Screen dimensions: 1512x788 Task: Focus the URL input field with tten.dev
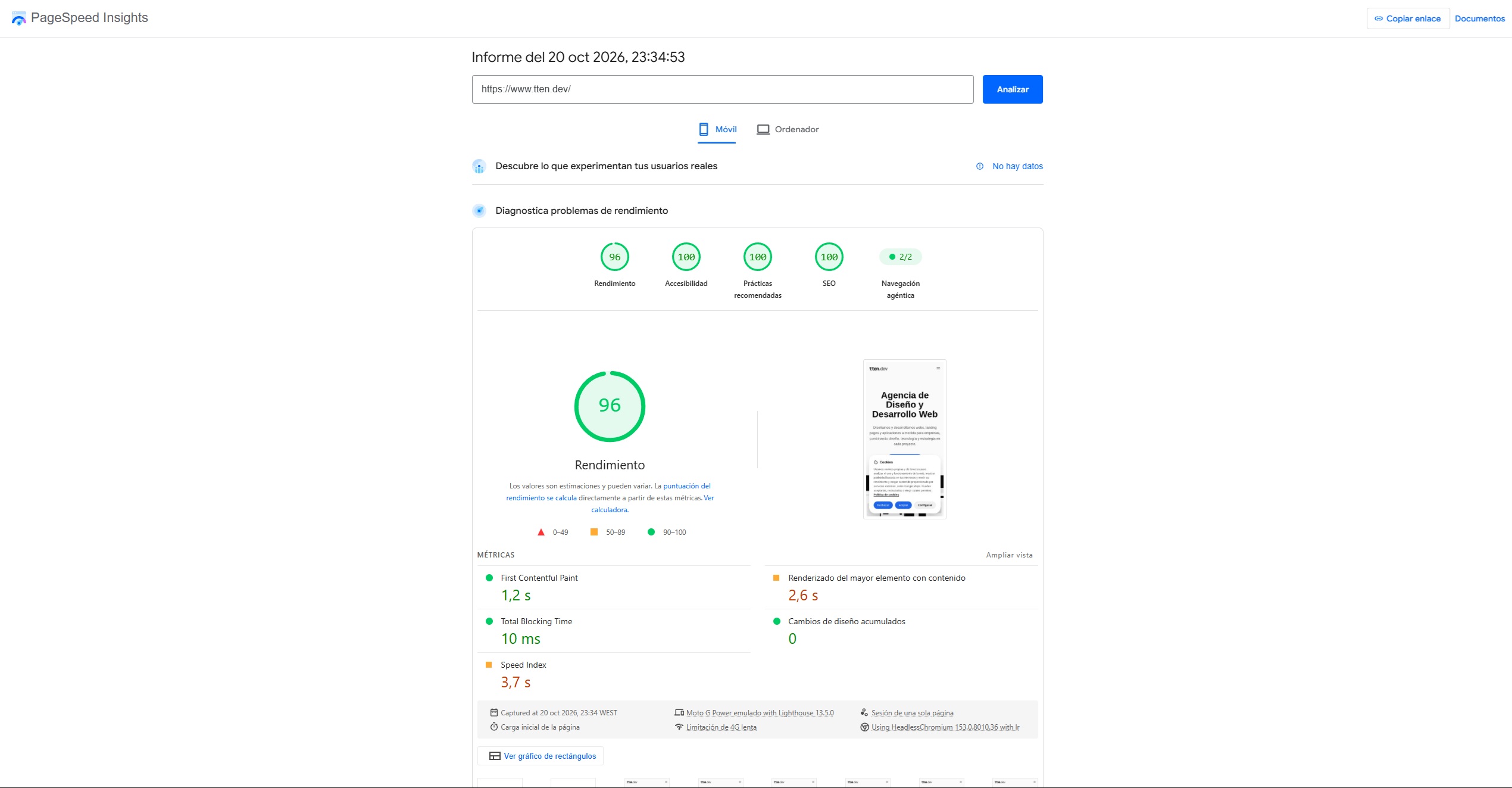coord(723,89)
